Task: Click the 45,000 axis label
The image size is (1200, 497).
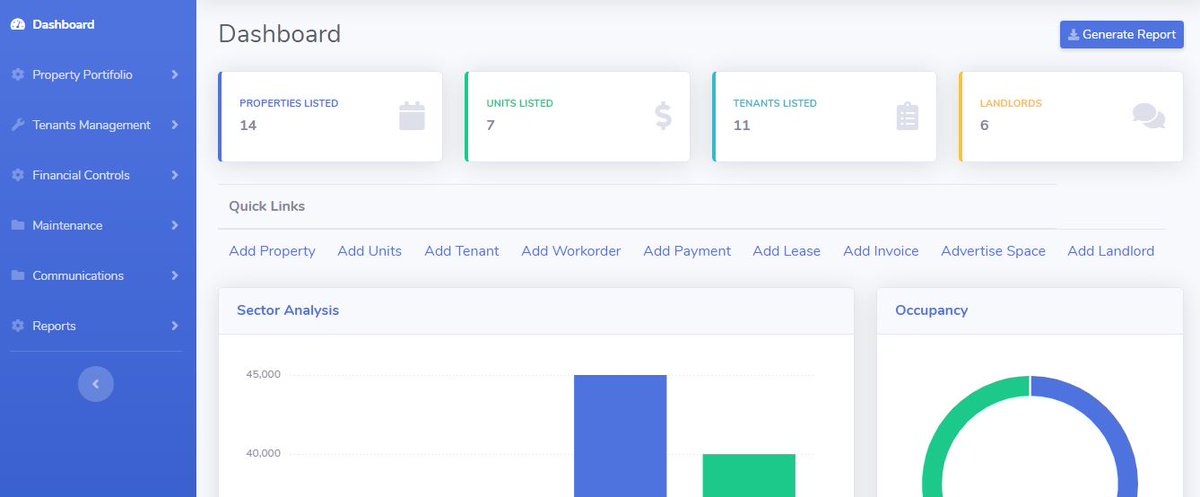Action: tap(263, 375)
